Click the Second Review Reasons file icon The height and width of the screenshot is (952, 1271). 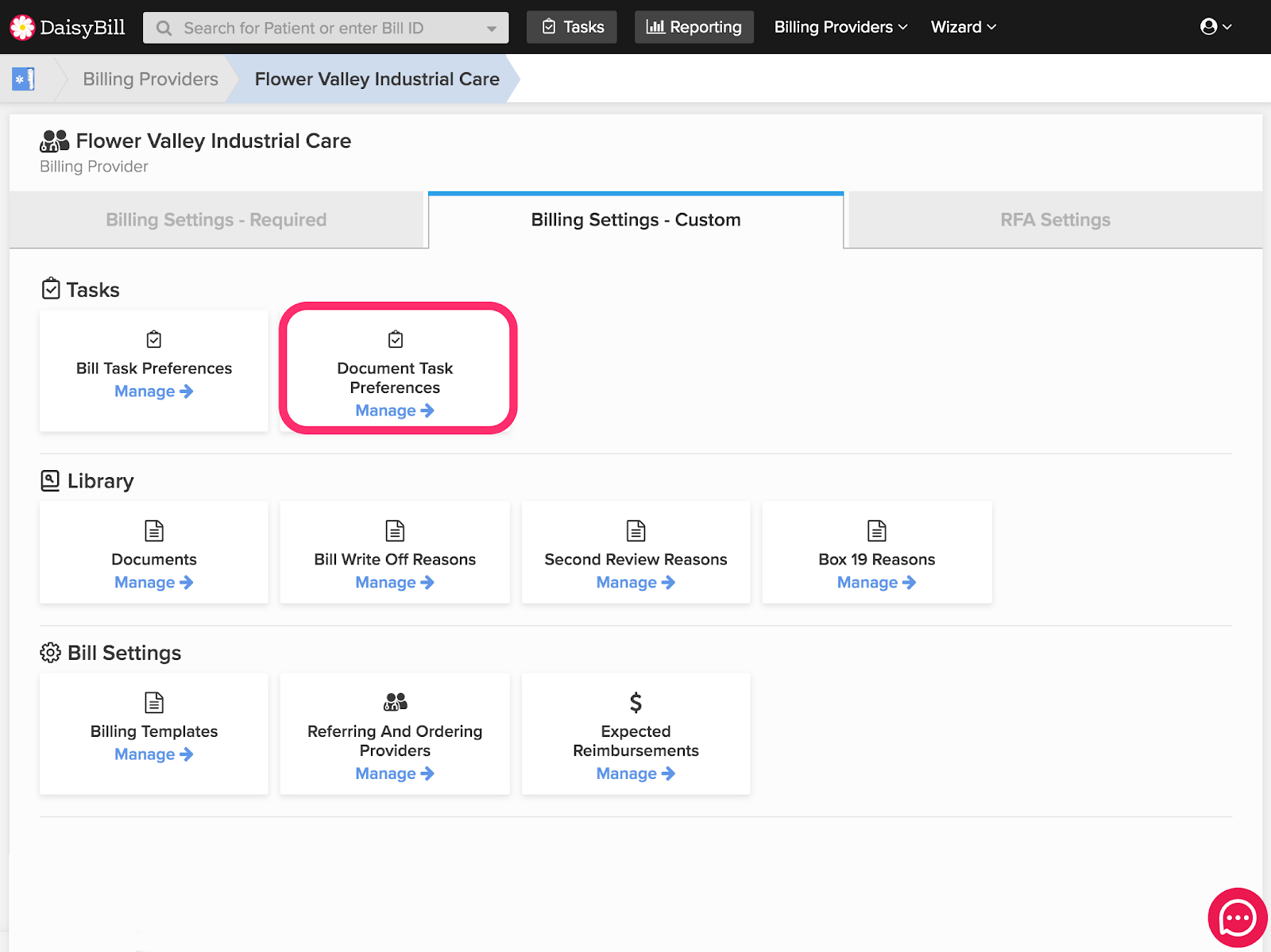pyautogui.click(x=636, y=530)
